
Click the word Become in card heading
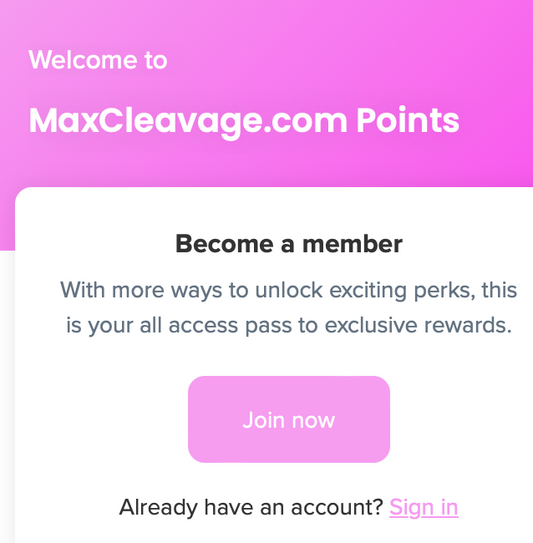pos(224,244)
